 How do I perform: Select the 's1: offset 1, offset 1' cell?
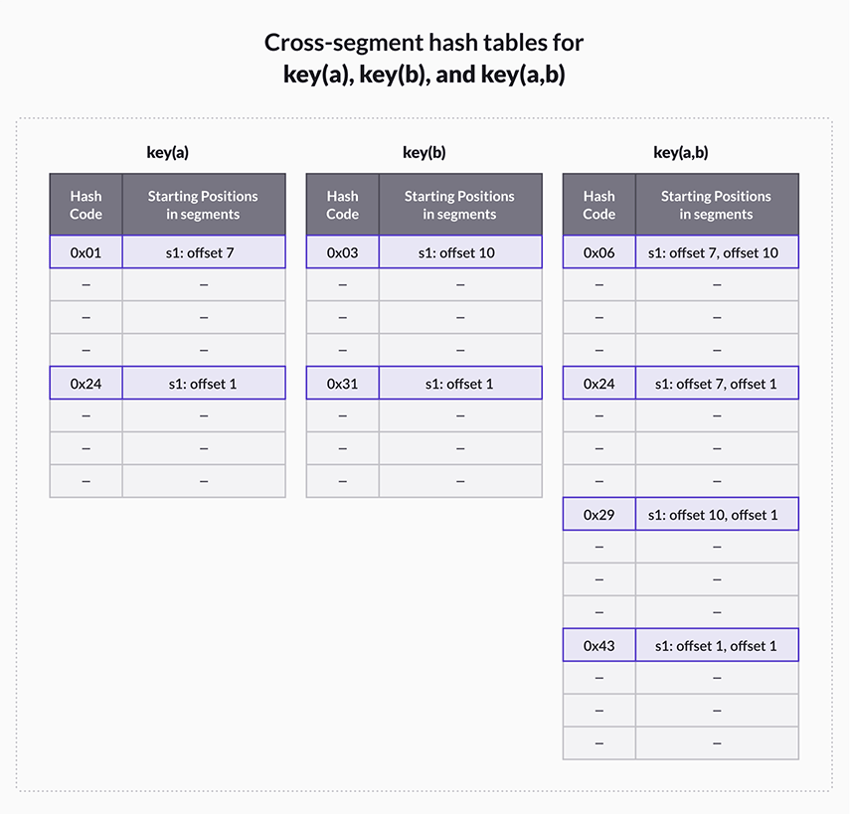point(716,646)
